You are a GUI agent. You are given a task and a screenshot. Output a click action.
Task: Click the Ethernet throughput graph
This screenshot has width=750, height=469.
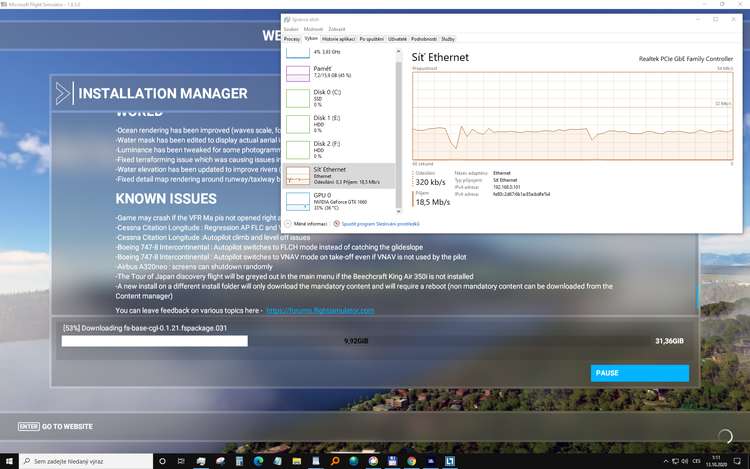[x=573, y=116]
